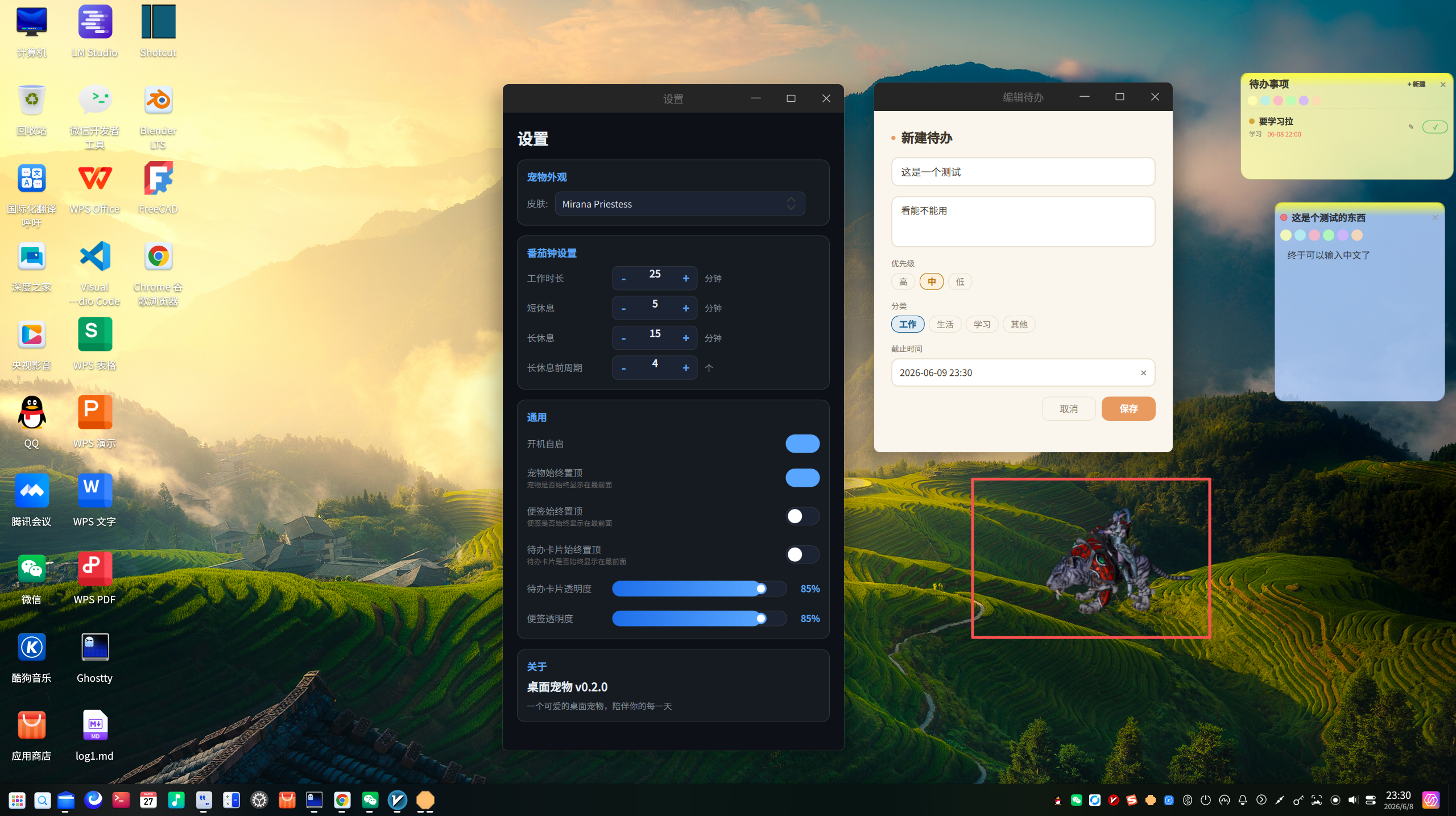Click the Bluetooth icon in system tray
Image resolution: width=1456 pixels, height=816 pixels.
[x=1187, y=800]
